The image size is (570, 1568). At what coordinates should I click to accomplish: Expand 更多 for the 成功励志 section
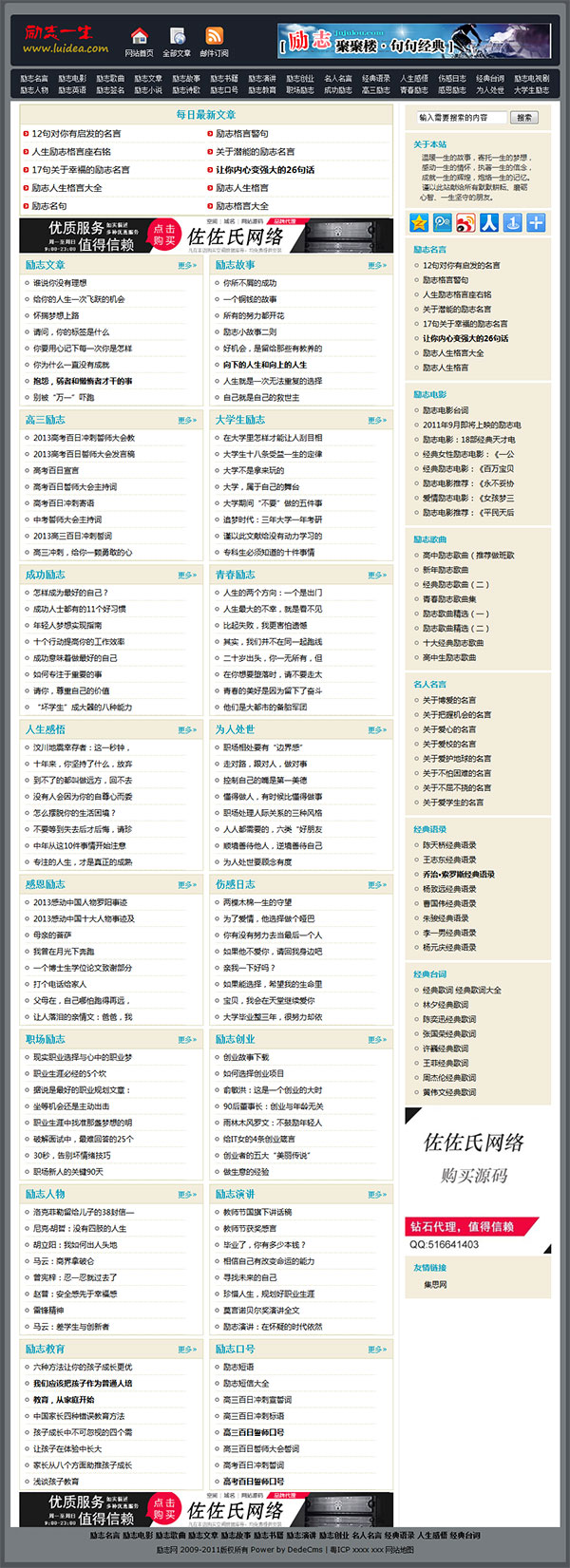187,576
